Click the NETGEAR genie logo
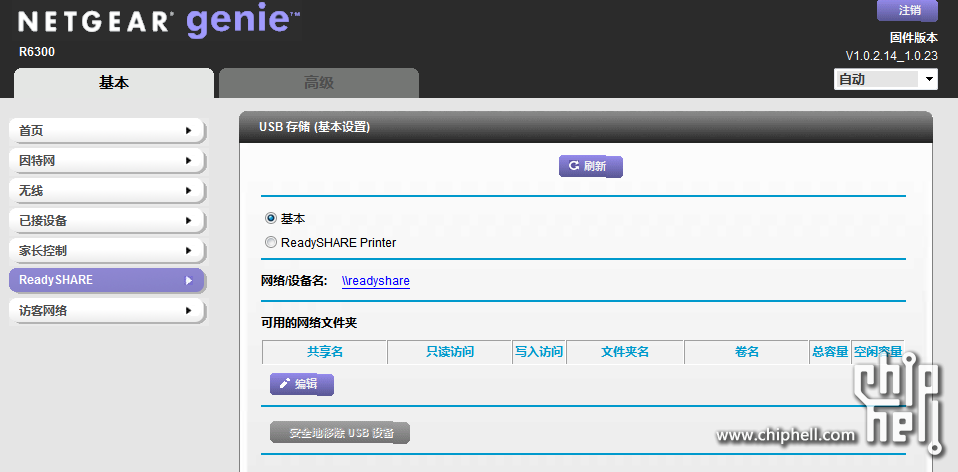Screen dimensions: 958x472 pyautogui.click(x=159, y=22)
